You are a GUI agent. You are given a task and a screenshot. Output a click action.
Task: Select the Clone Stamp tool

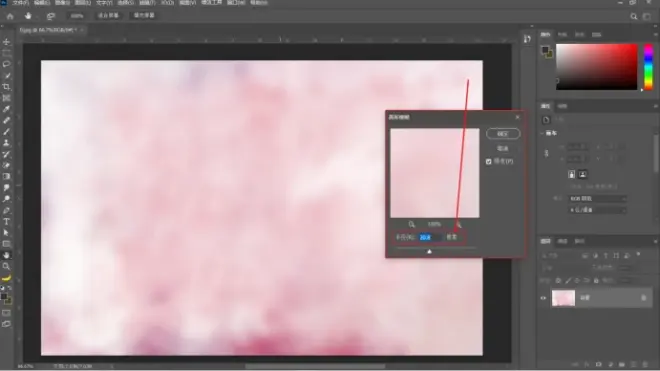6,143
